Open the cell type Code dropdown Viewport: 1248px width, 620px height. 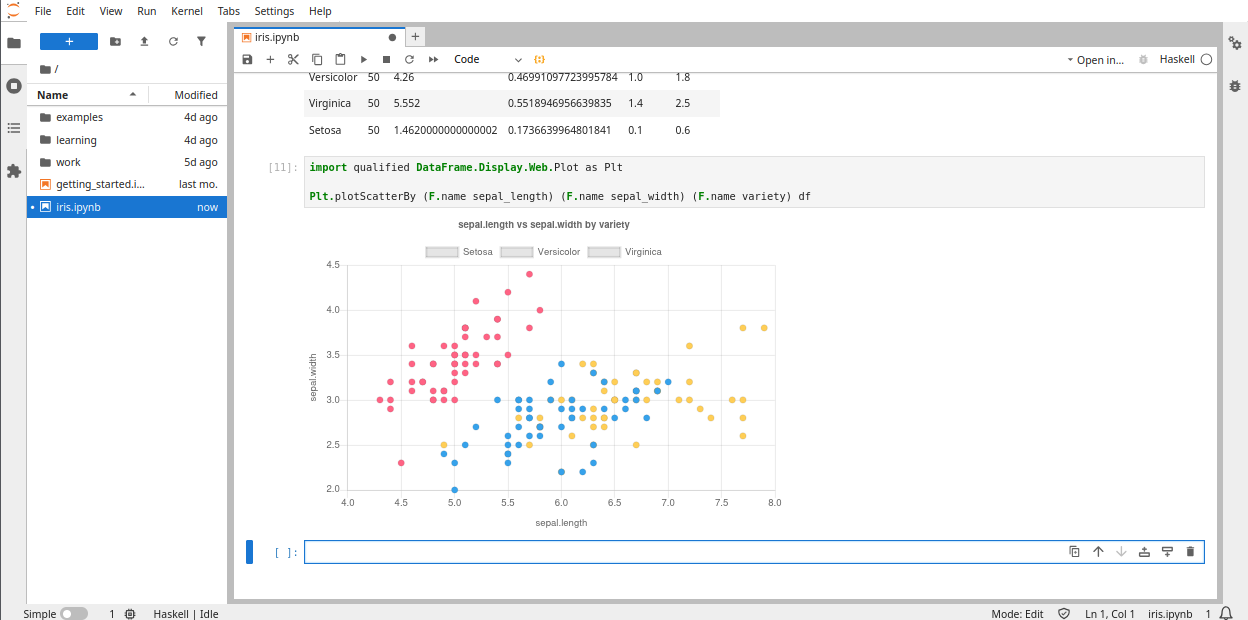pyautogui.click(x=487, y=60)
